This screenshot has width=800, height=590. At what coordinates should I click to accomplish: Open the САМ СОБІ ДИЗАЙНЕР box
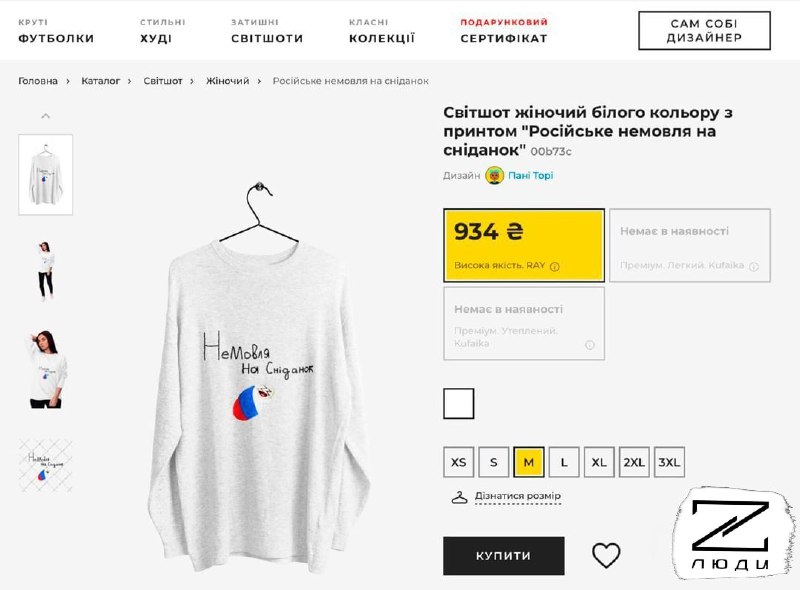pyautogui.click(x=705, y=30)
